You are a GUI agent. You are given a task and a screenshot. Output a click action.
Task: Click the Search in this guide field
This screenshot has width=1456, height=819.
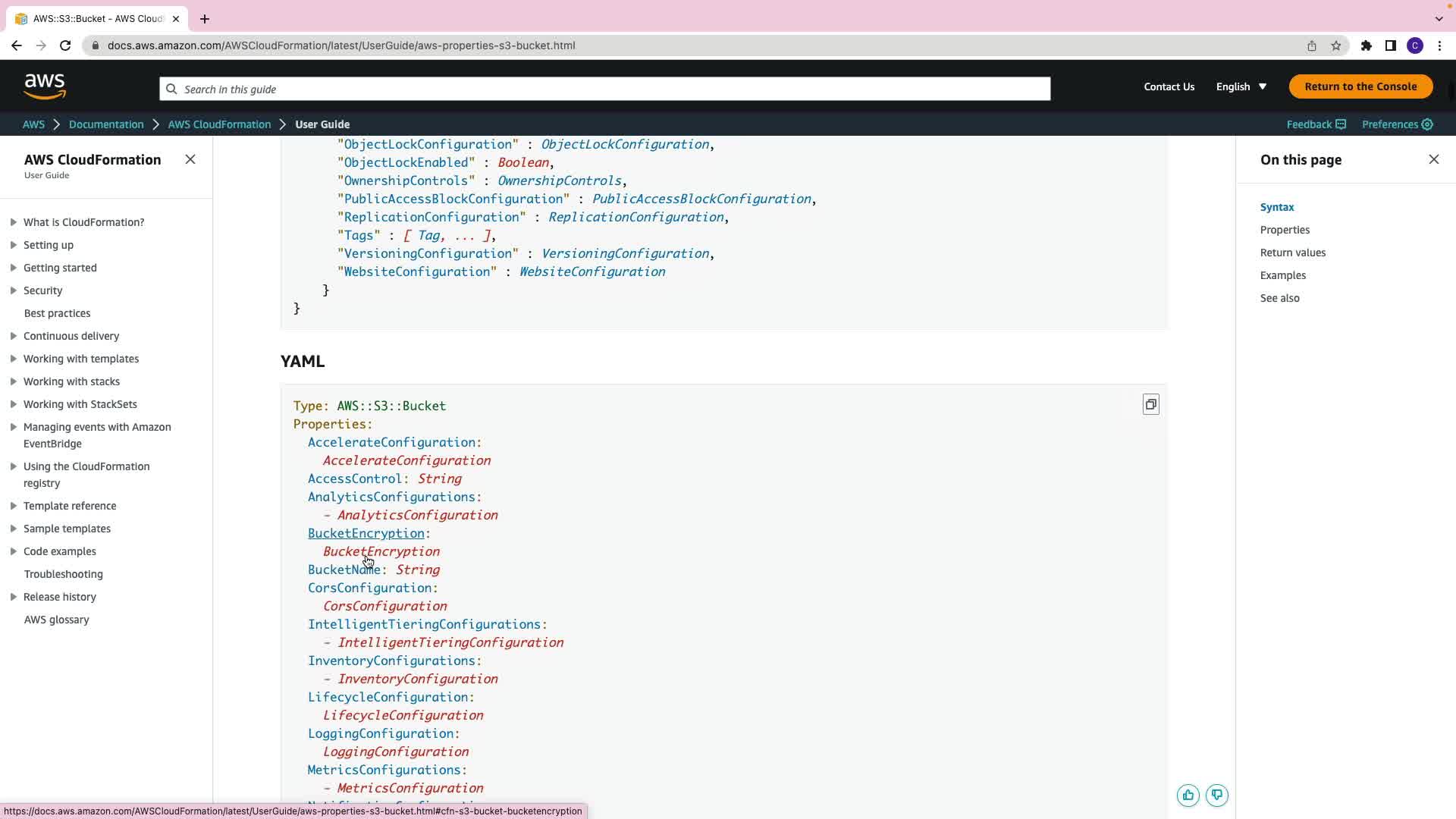tap(604, 89)
